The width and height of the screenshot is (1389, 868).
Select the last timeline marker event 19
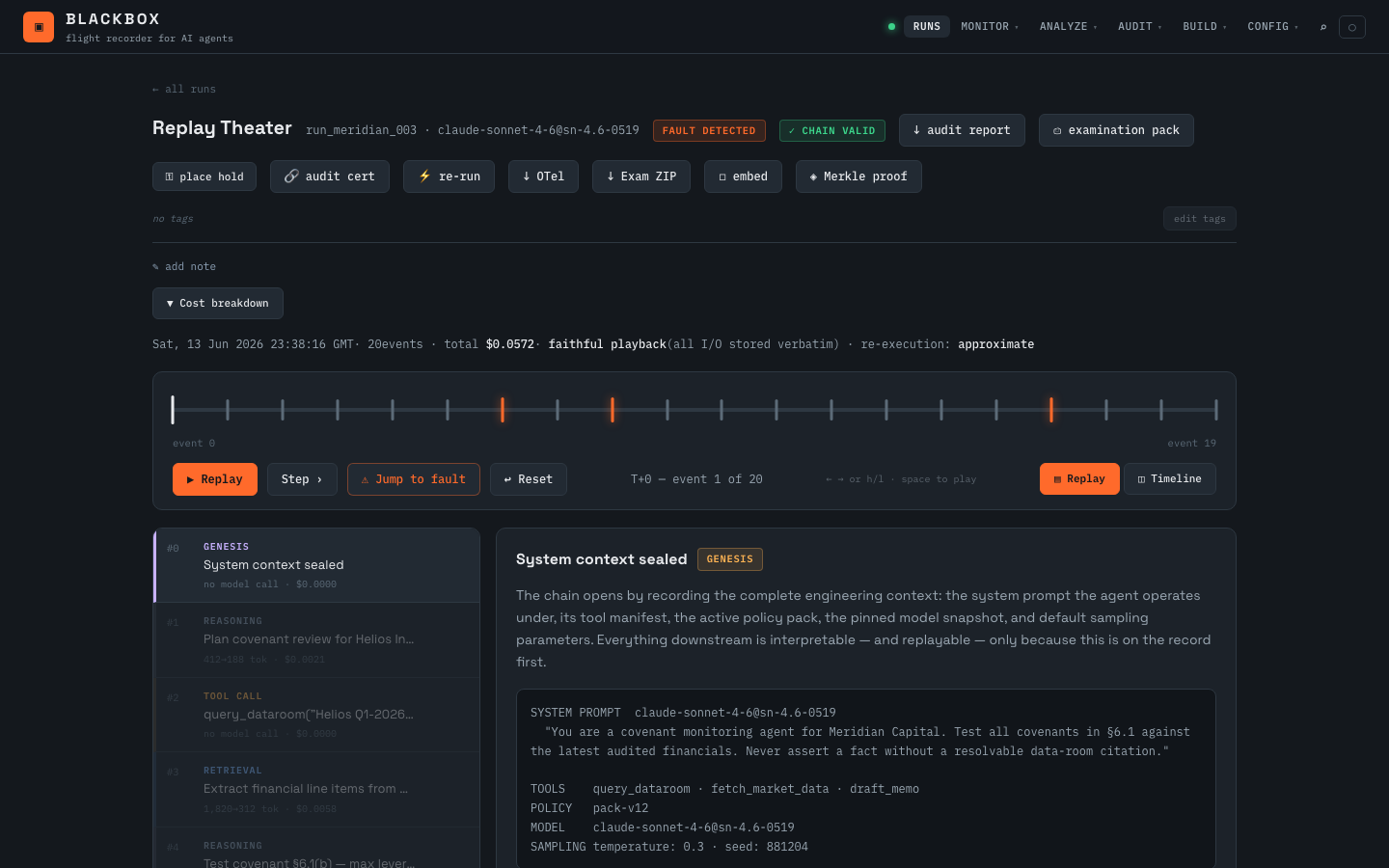[x=1216, y=410]
